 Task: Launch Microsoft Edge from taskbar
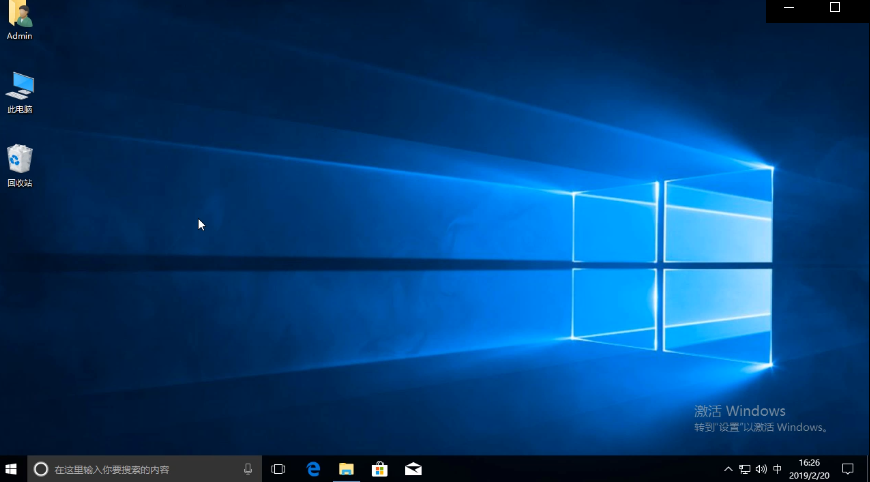point(313,469)
